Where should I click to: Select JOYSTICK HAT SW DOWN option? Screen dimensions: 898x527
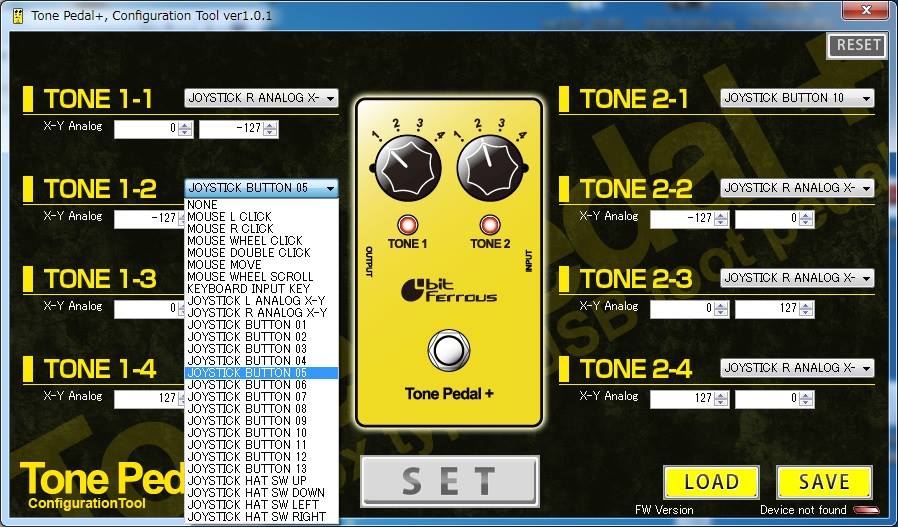tap(261, 493)
